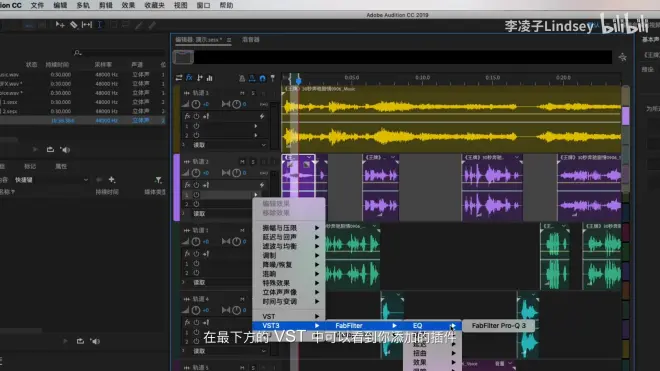The image size is (660, 371).
Task: Click the 轨道 2 pre-render lightning icon
Action: pos(262,184)
